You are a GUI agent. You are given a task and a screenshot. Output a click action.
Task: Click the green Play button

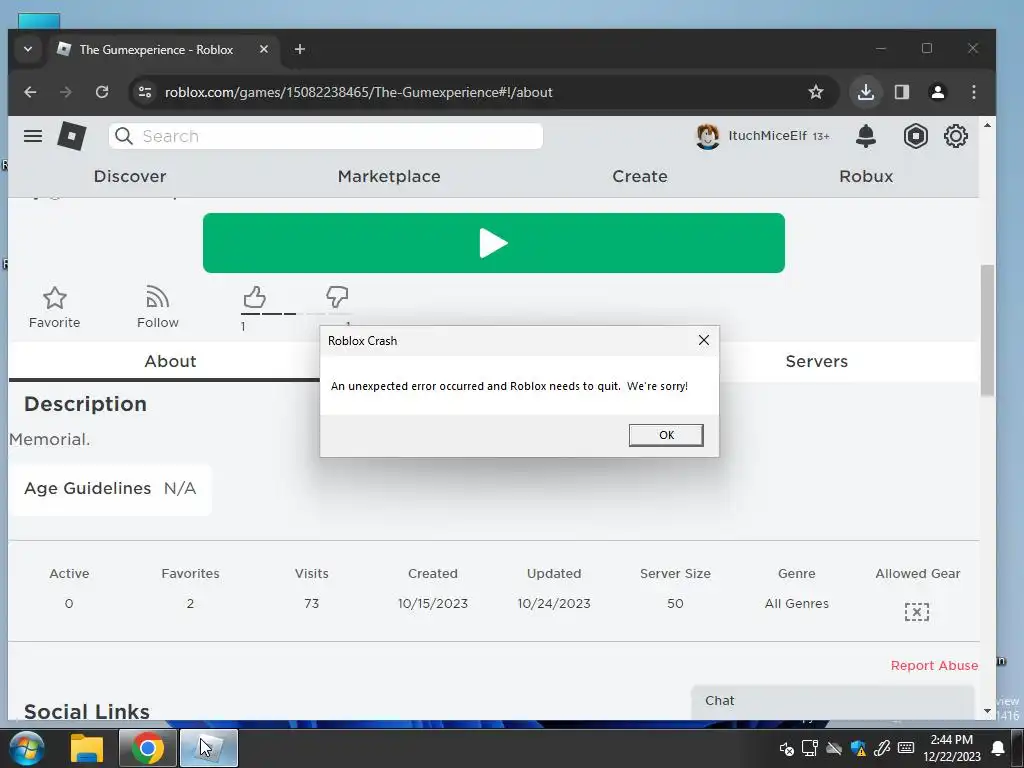pos(494,243)
